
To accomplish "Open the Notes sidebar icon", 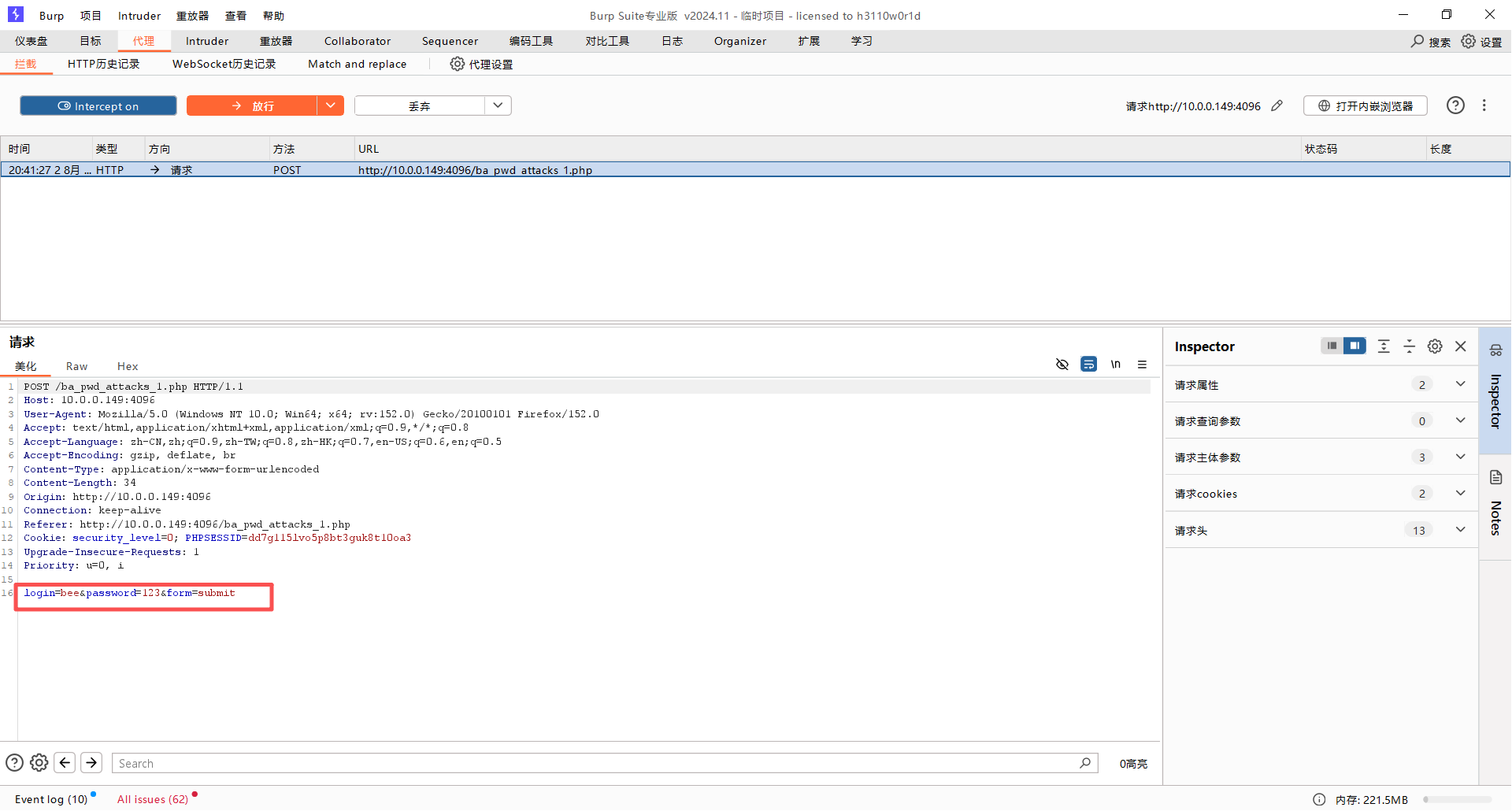I will (x=1496, y=477).
